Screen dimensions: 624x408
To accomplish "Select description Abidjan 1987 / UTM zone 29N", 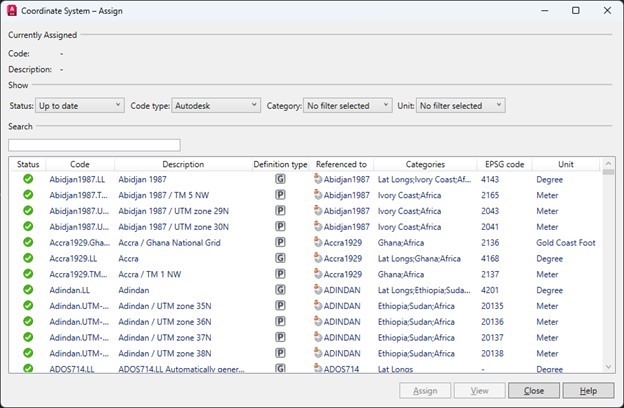I will pos(174,211).
